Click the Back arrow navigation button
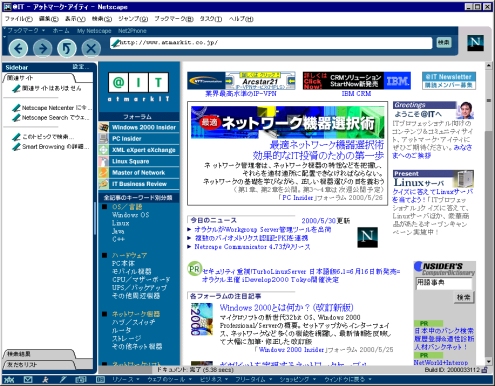The image size is (495, 386). pyautogui.click(x=19, y=49)
